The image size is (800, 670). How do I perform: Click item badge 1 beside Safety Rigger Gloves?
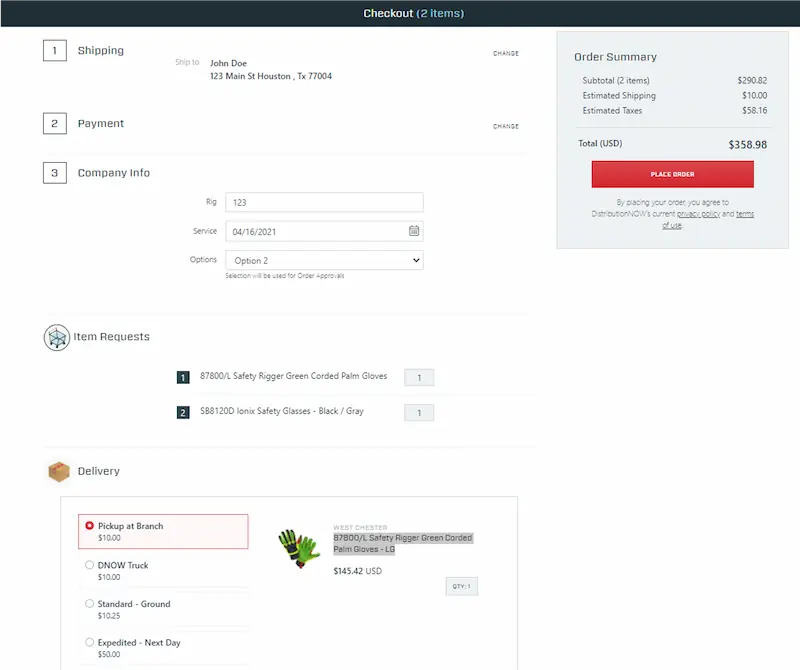[183, 377]
